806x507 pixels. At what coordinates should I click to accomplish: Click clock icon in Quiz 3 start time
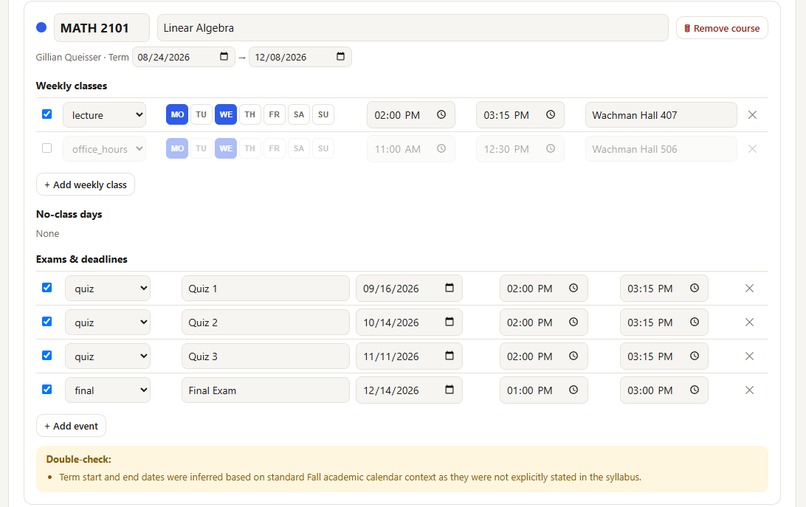point(573,356)
